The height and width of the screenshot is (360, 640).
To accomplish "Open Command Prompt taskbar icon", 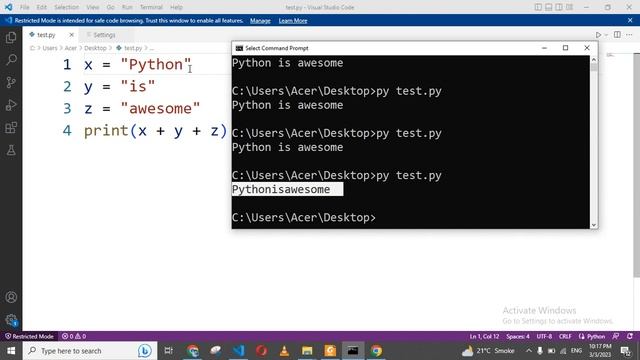I will [353, 351].
